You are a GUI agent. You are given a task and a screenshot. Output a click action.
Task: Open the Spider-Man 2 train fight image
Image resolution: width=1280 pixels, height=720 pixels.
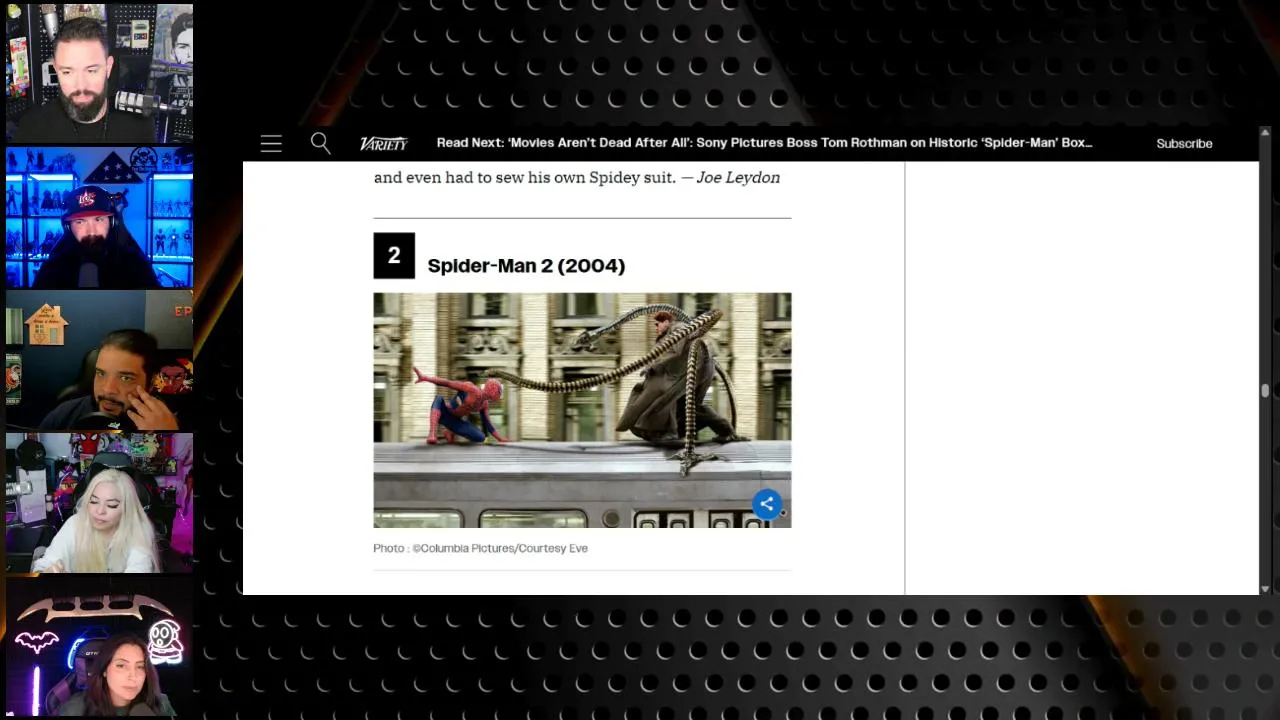click(582, 410)
